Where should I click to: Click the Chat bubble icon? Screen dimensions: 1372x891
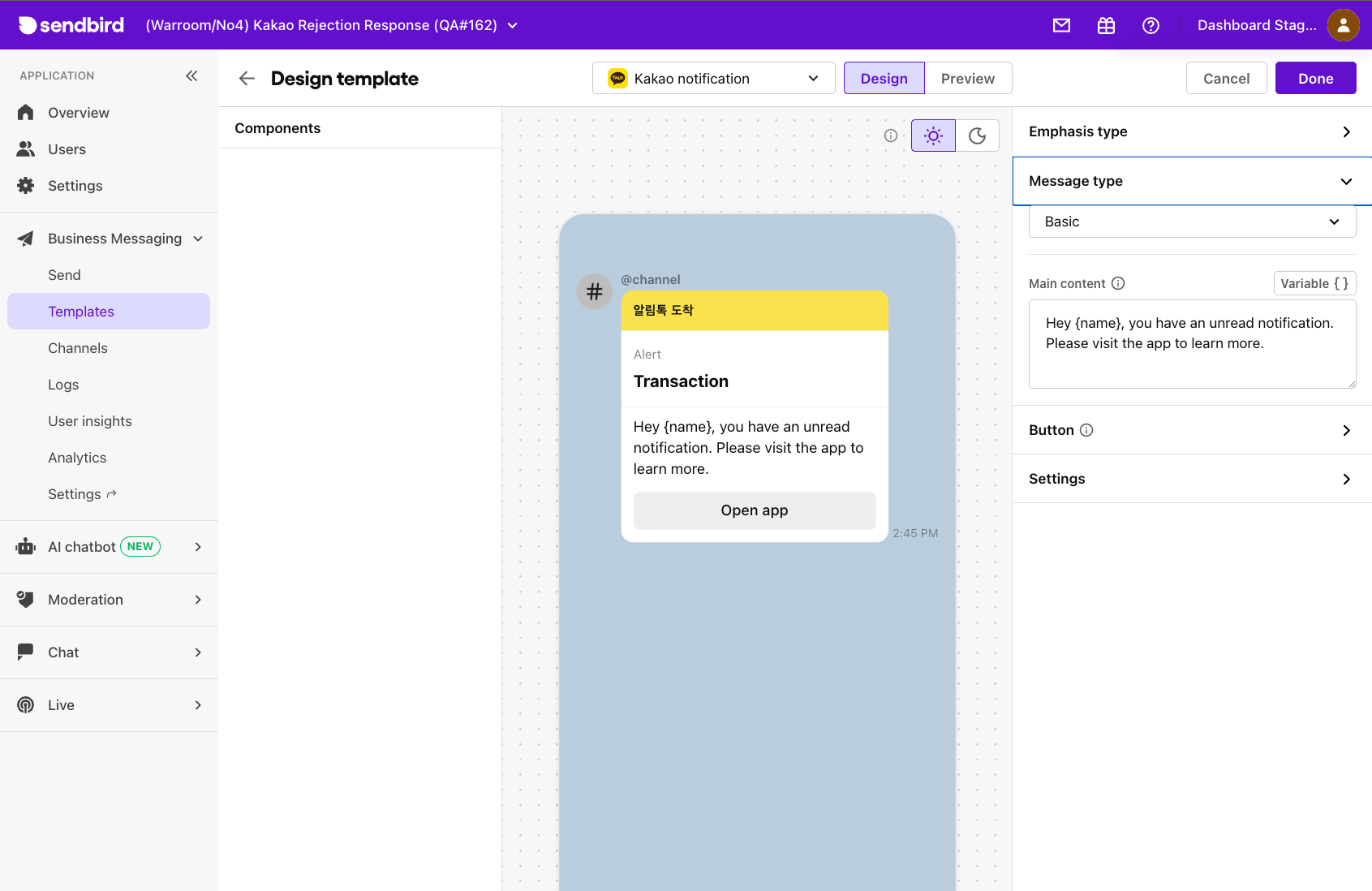pyautogui.click(x=26, y=652)
